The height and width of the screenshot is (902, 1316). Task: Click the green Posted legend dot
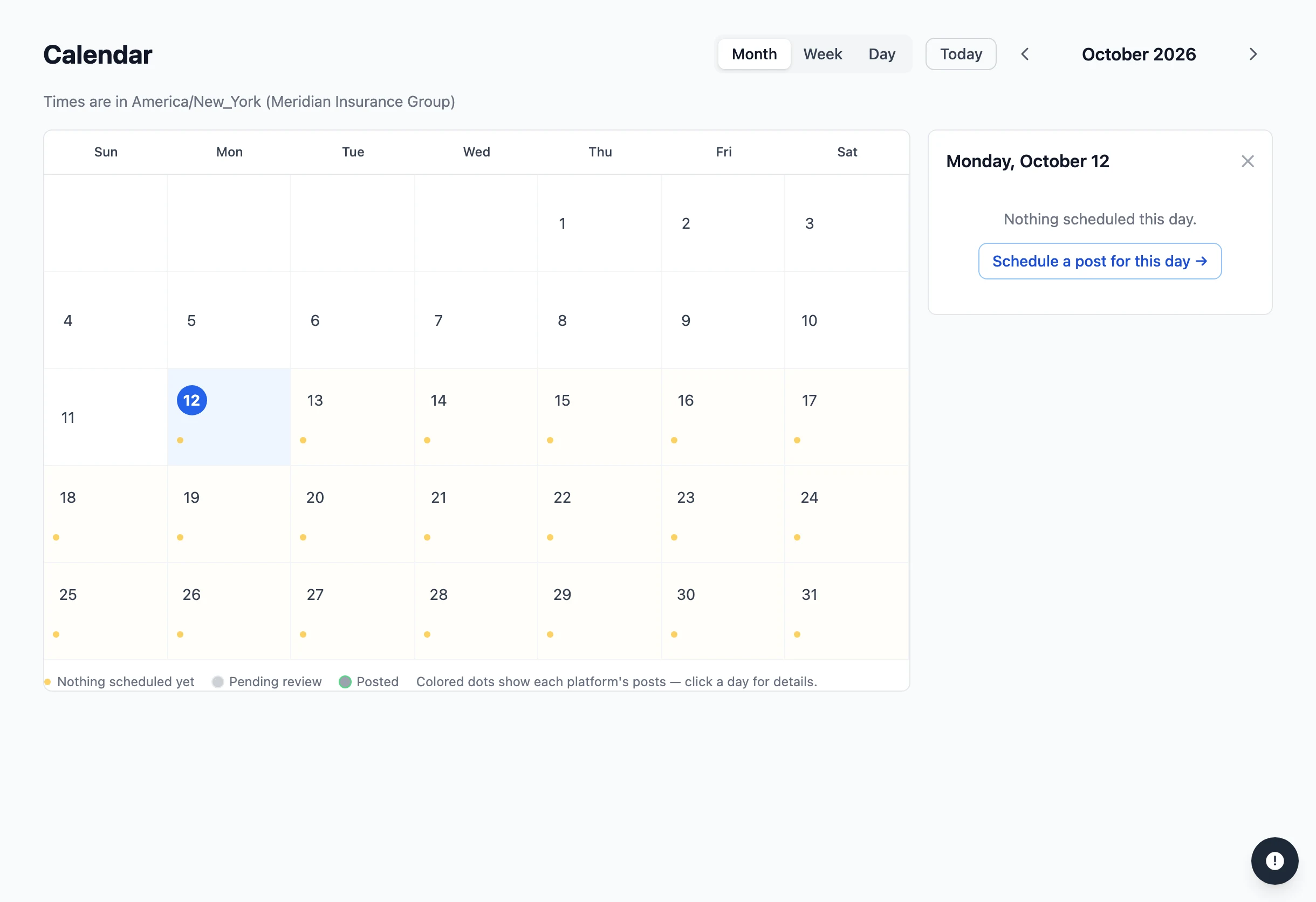(x=345, y=682)
